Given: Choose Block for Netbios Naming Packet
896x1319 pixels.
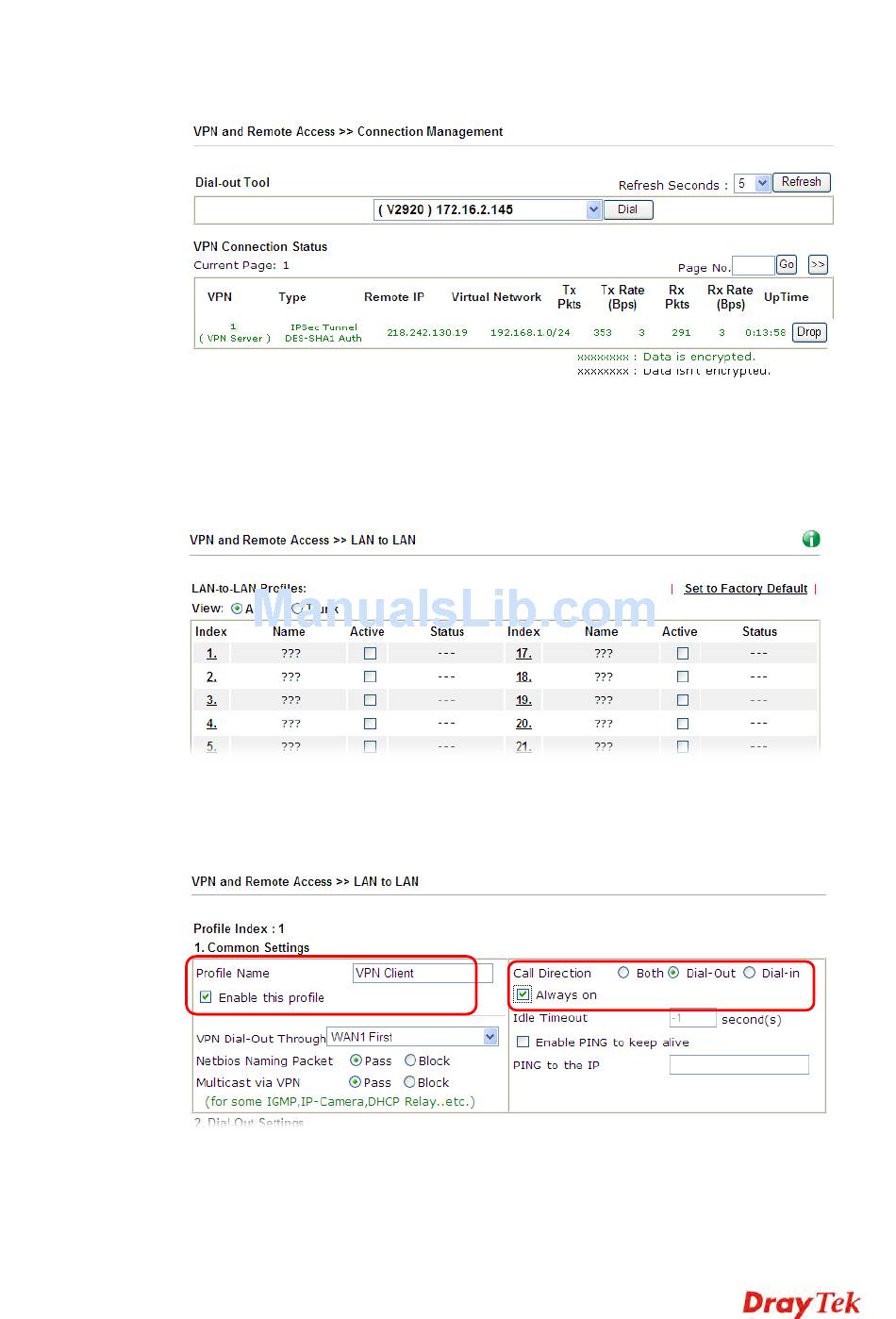Looking at the screenshot, I should (410, 1060).
